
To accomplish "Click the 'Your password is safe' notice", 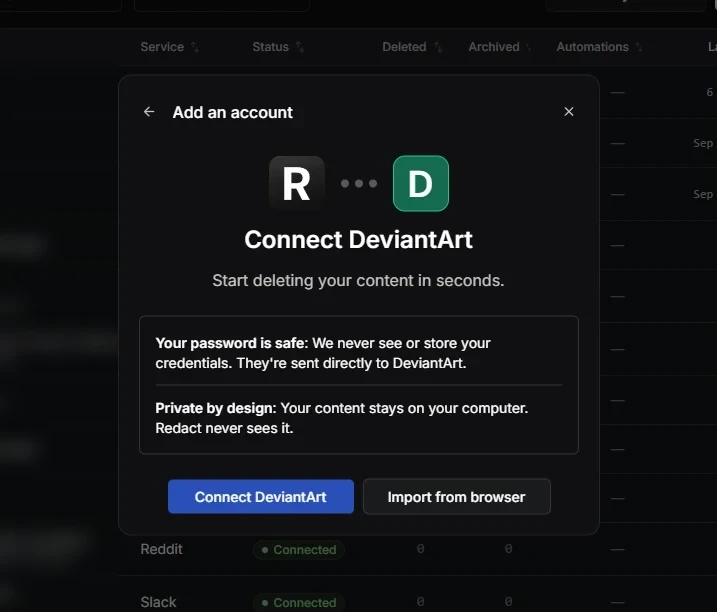I will pyautogui.click(x=323, y=353).
